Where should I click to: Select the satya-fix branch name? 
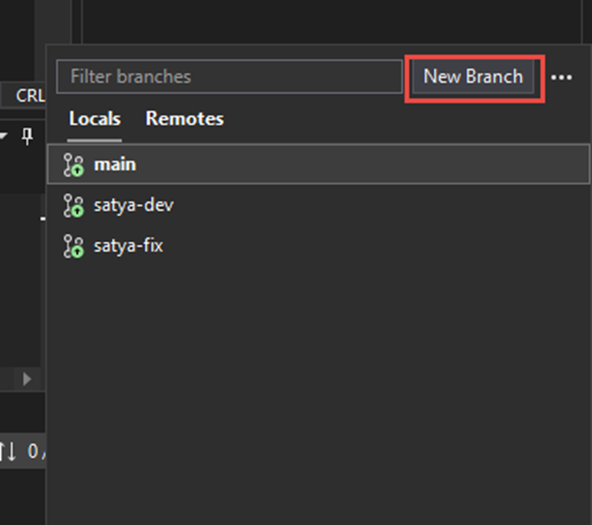coord(128,246)
